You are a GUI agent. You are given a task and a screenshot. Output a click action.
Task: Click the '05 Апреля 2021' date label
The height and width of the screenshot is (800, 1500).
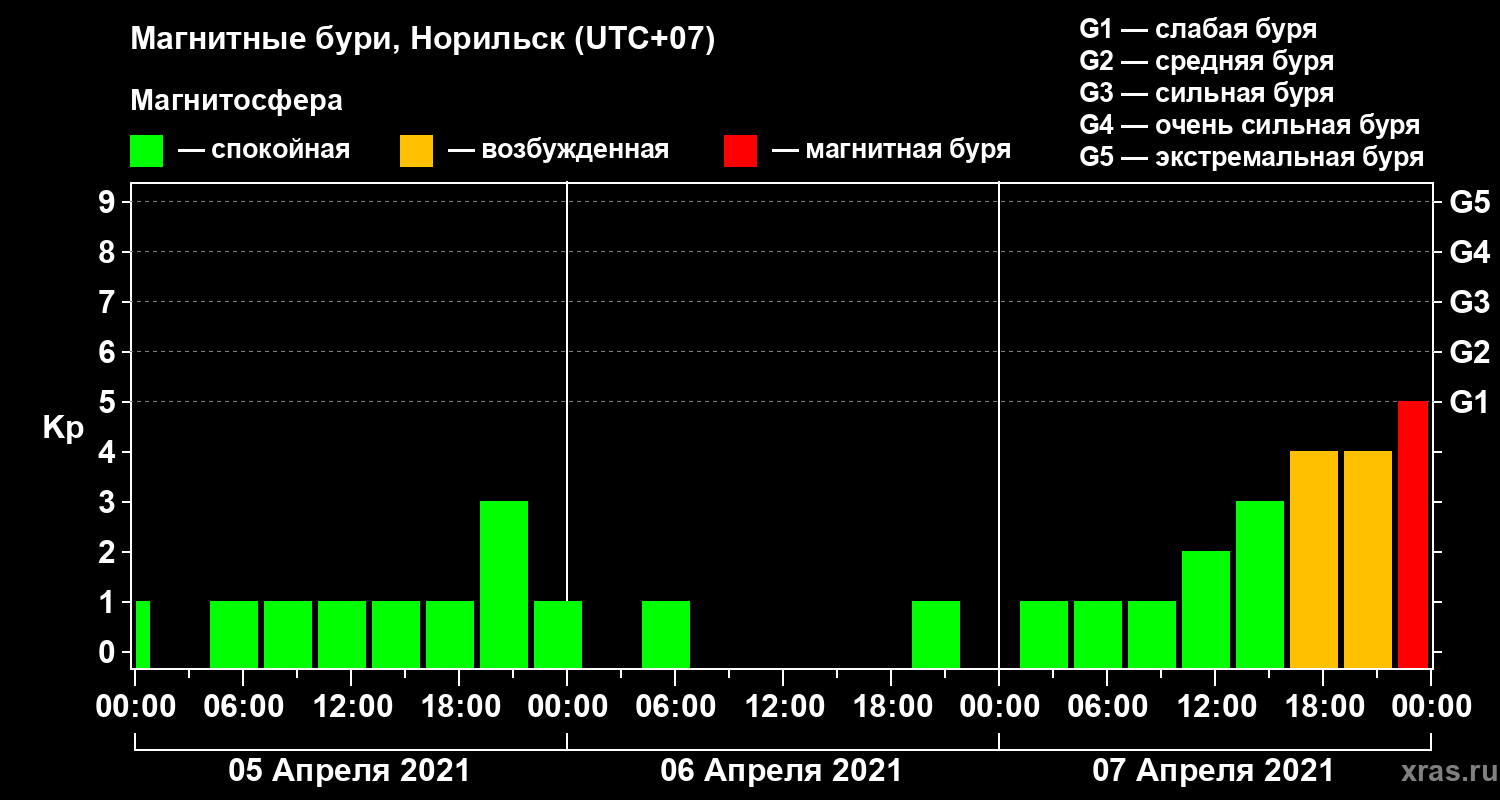(x=349, y=771)
